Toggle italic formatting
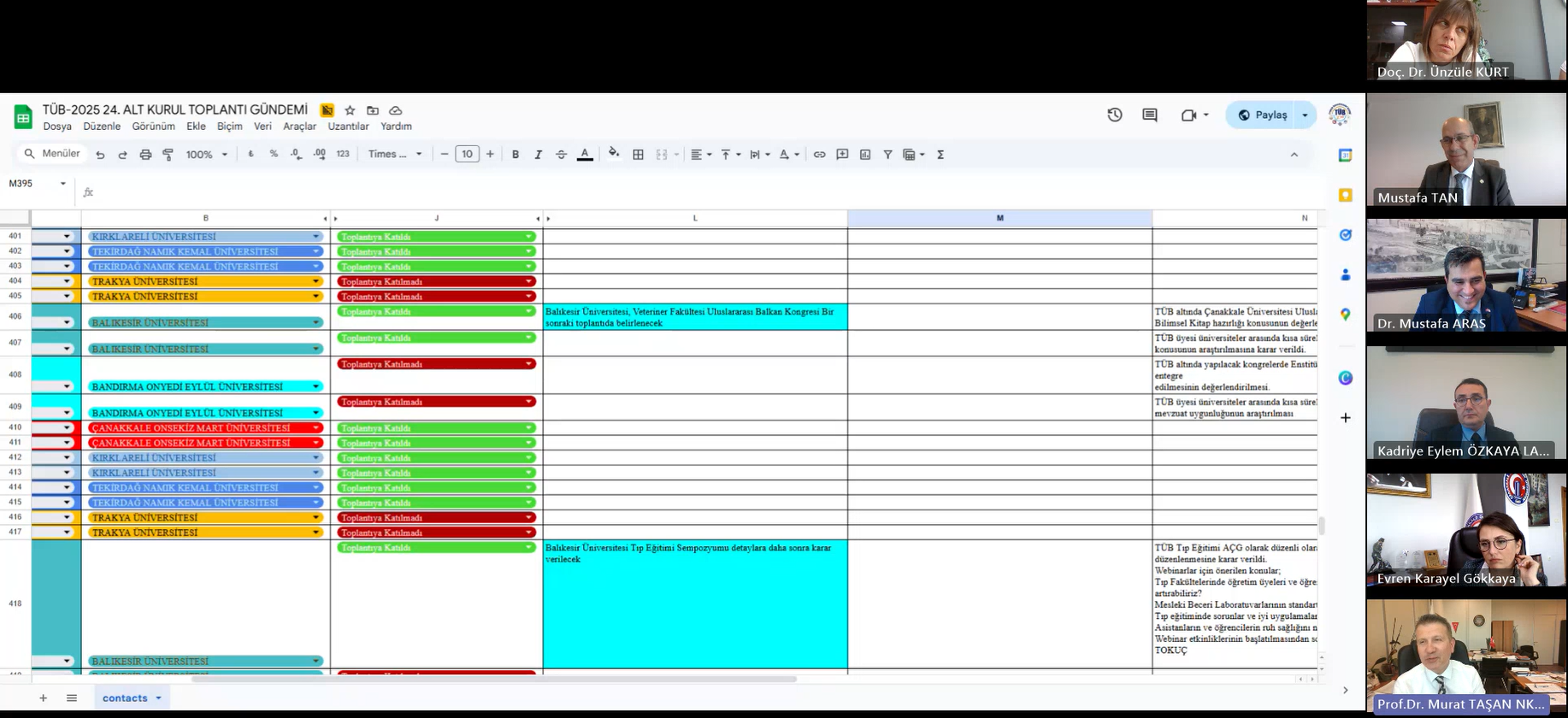Screen dimensions: 1568x718 (538, 155)
